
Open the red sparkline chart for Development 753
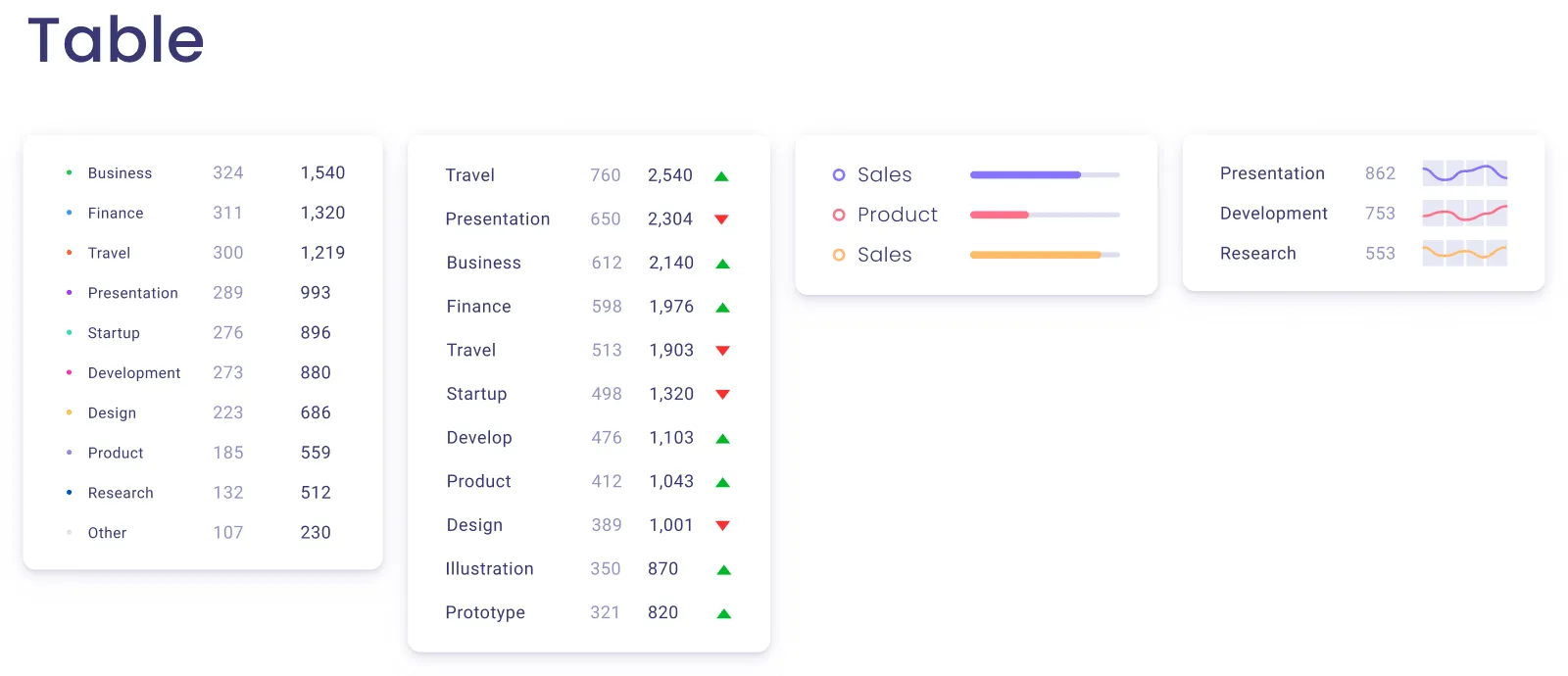[1464, 214]
